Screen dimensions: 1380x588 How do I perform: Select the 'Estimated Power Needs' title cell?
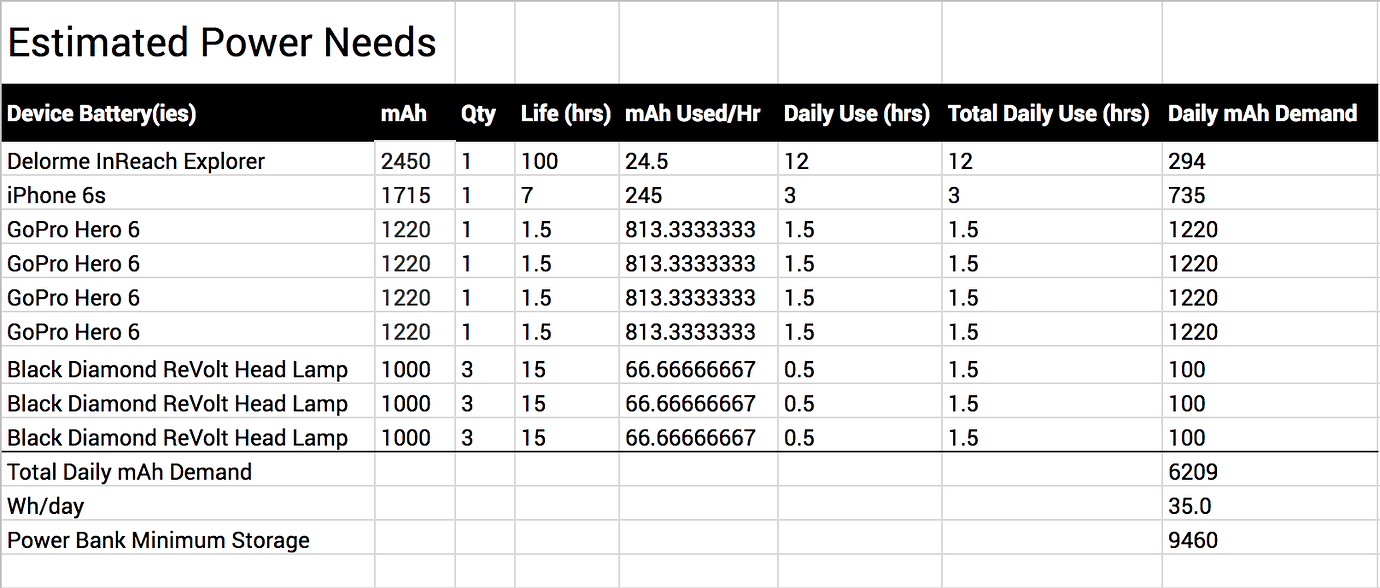click(222, 43)
